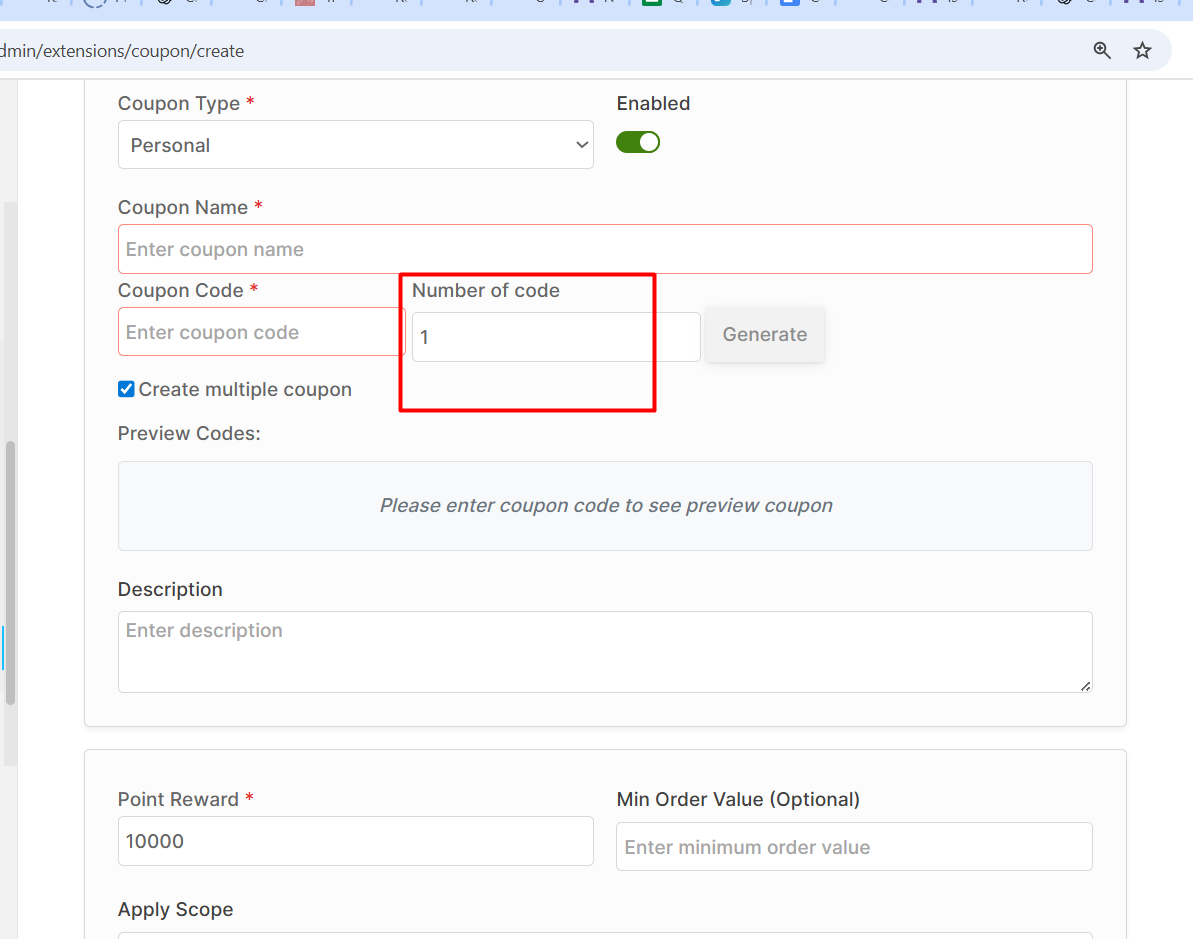Click the Preview Codes placeholder box
The width and height of the screenshot is (1193, 939).
[604, 505]
